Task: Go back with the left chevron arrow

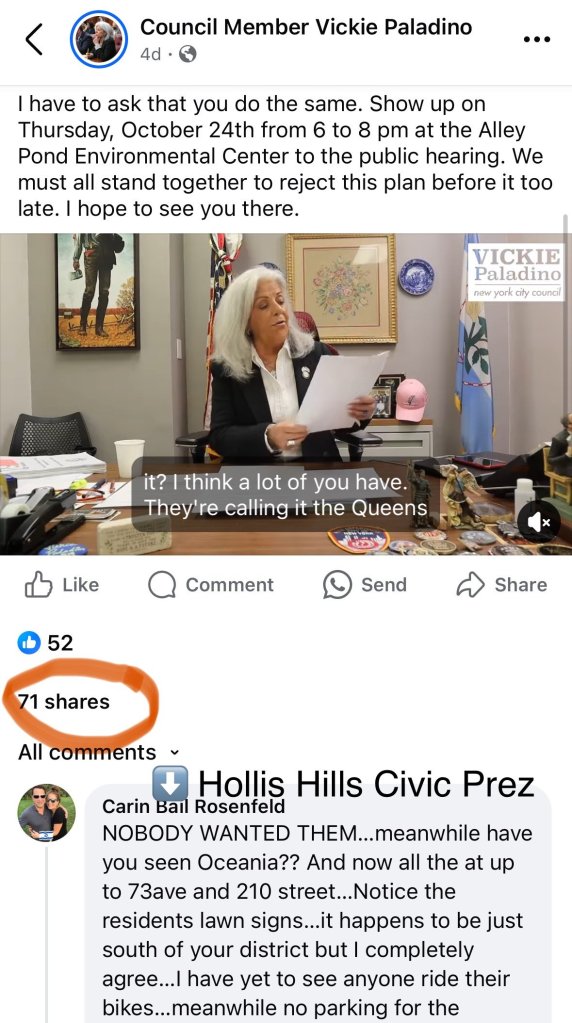Action: tap(35, 40)
